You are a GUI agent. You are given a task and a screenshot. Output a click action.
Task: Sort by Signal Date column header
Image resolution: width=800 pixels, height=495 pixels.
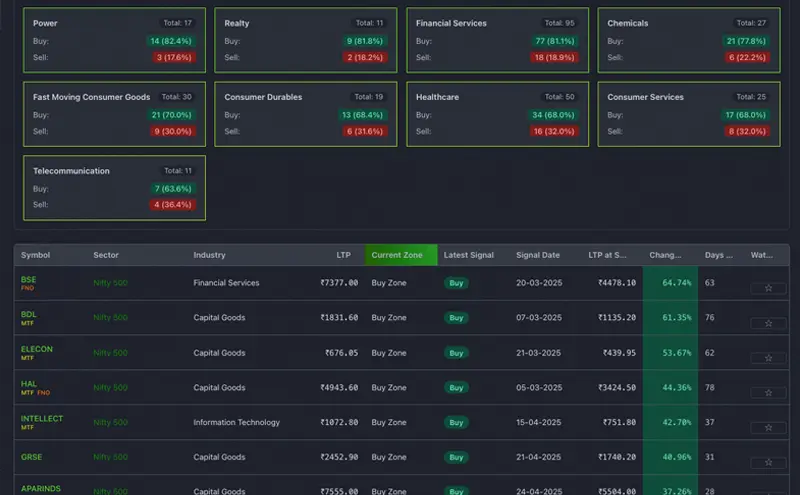coord(538,255)
